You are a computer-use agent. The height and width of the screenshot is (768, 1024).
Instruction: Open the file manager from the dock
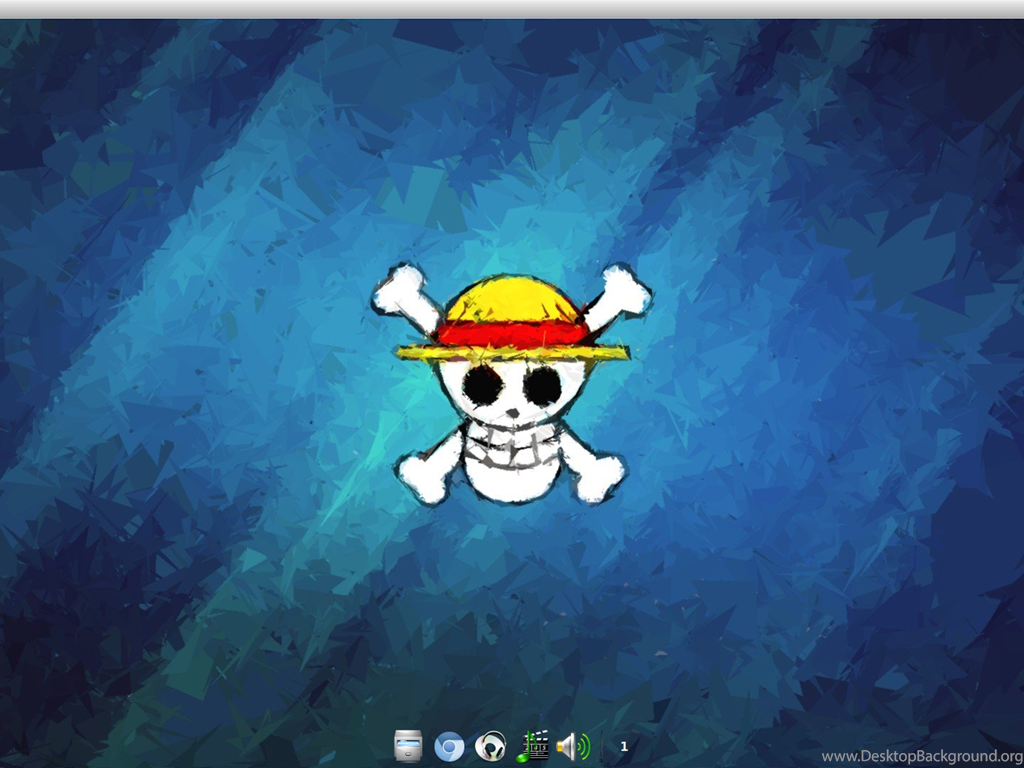click(x=408, y=746)
